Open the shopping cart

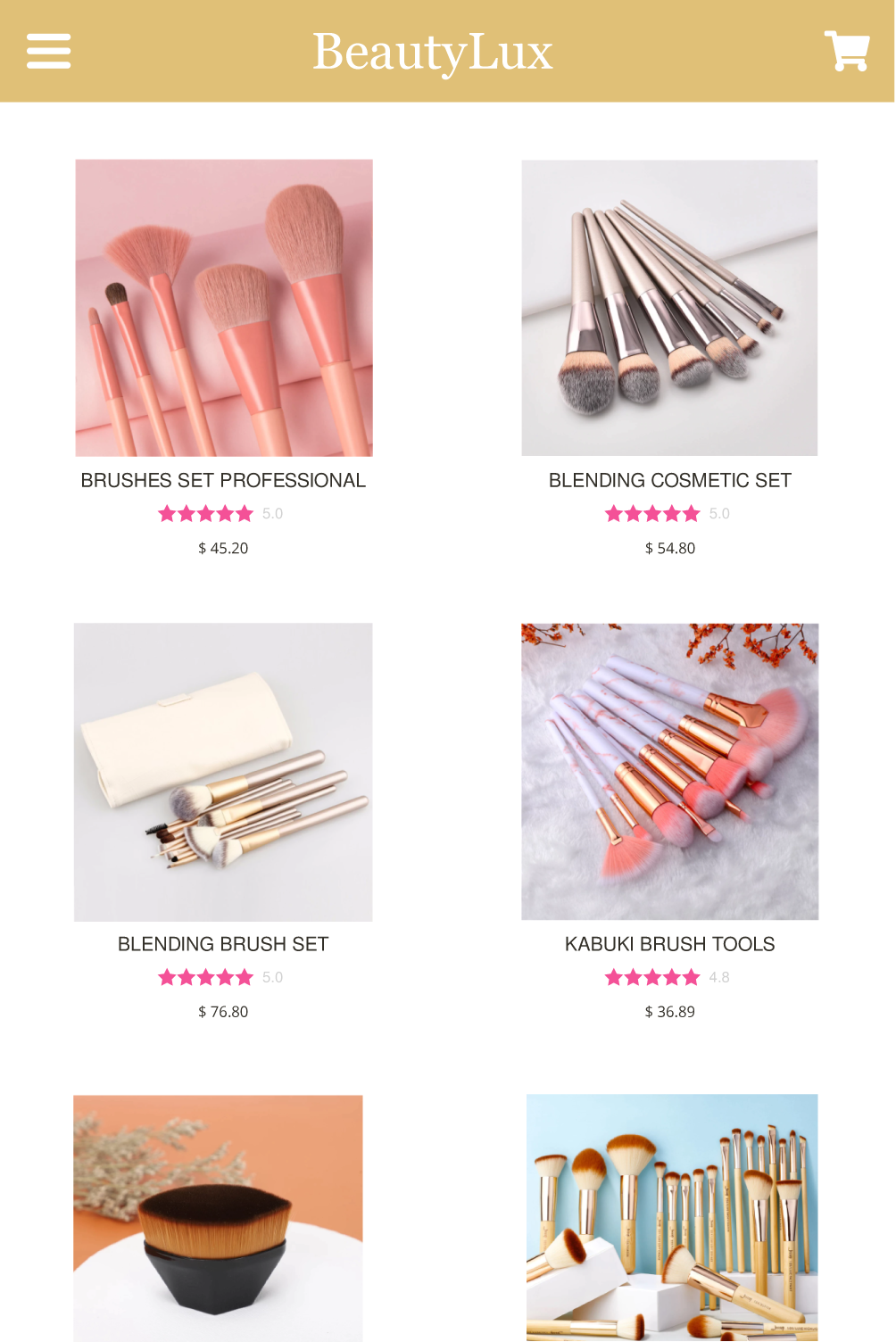[847, 51]
